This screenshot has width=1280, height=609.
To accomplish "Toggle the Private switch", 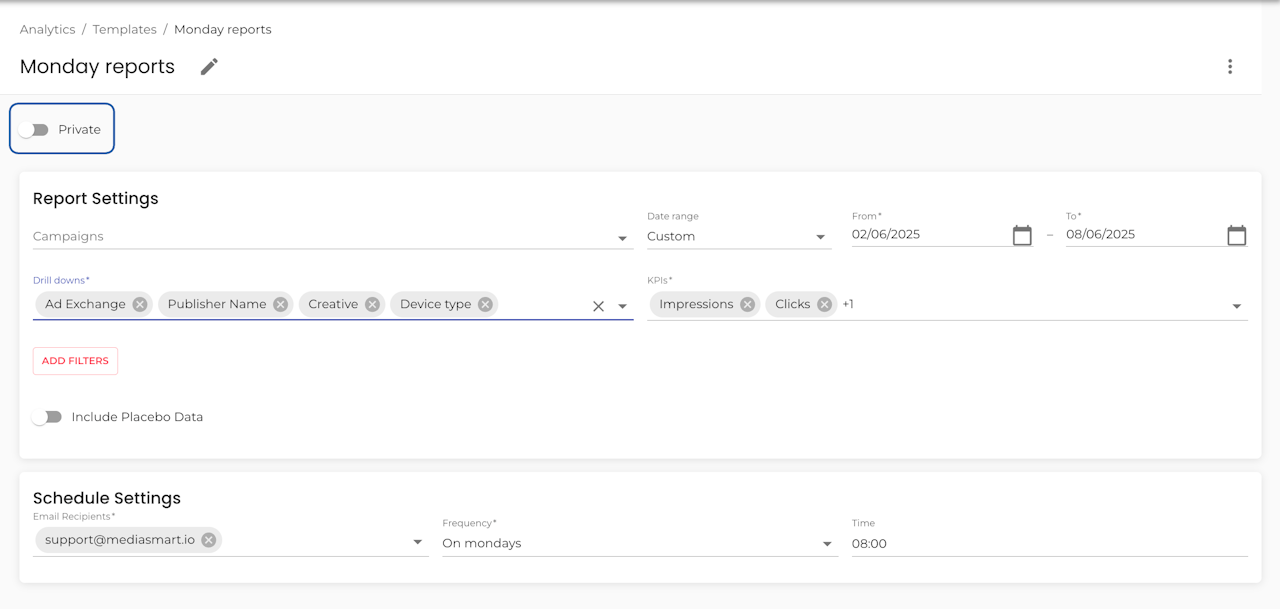I will click(x=34, y=130).
